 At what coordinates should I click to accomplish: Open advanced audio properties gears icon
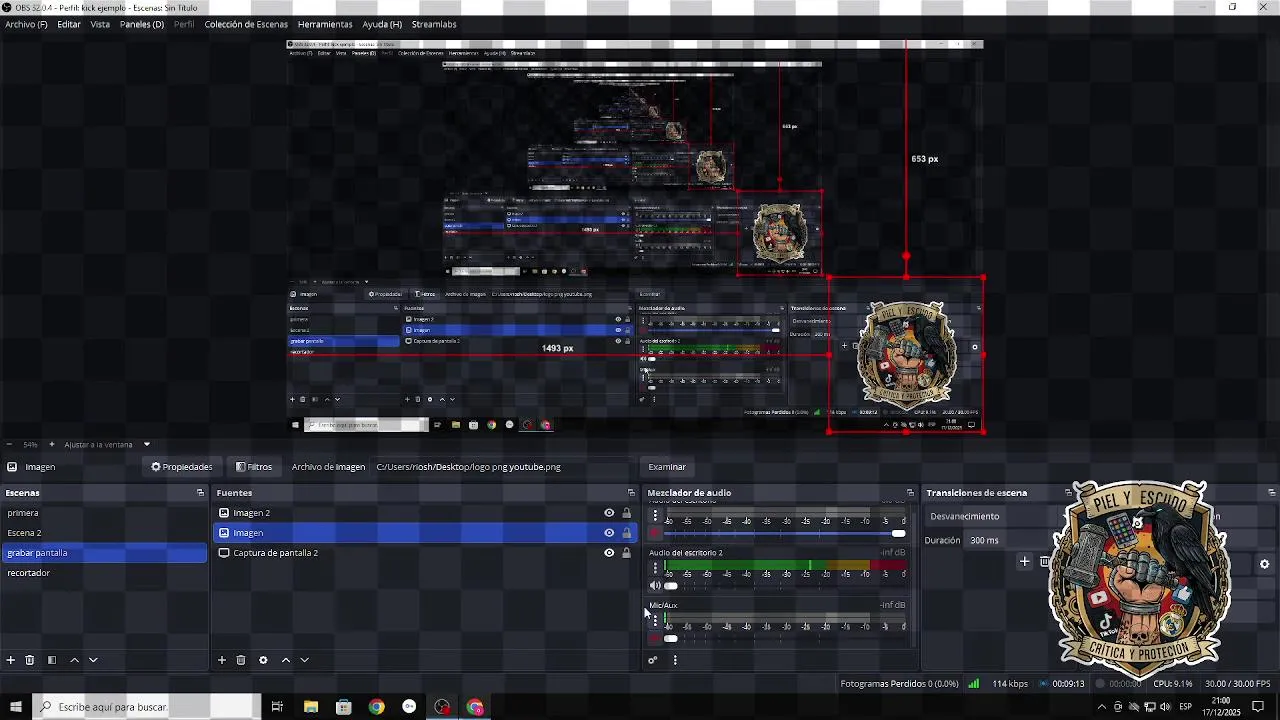653,660
